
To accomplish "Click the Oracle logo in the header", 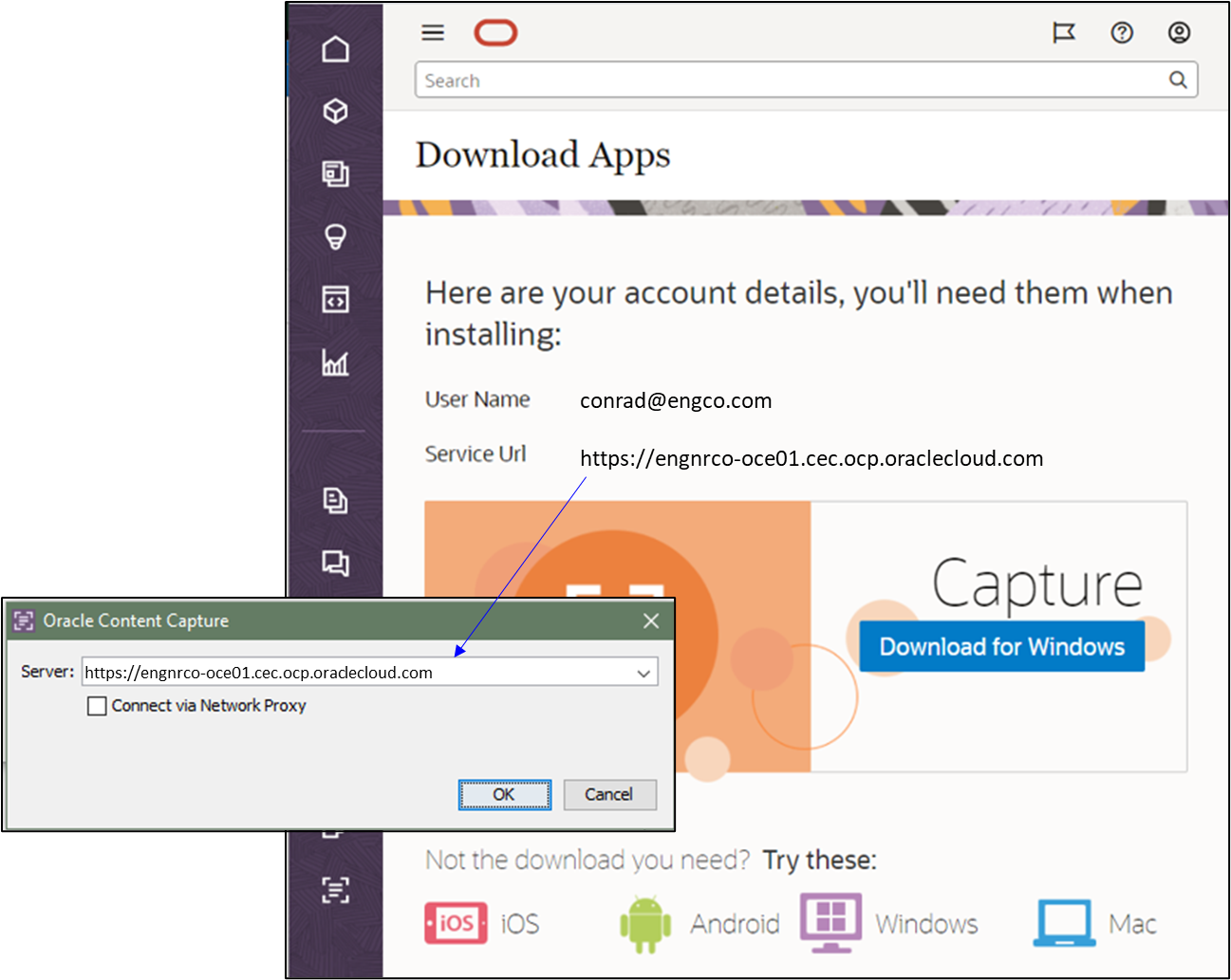I will [x=494, y=31].
